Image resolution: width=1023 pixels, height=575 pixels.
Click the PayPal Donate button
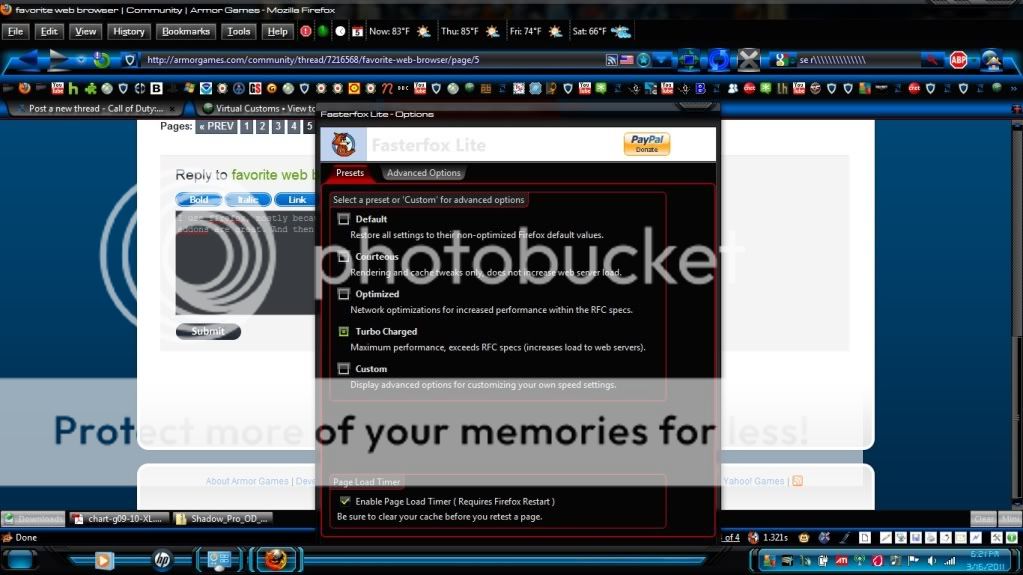click(647, 144)
